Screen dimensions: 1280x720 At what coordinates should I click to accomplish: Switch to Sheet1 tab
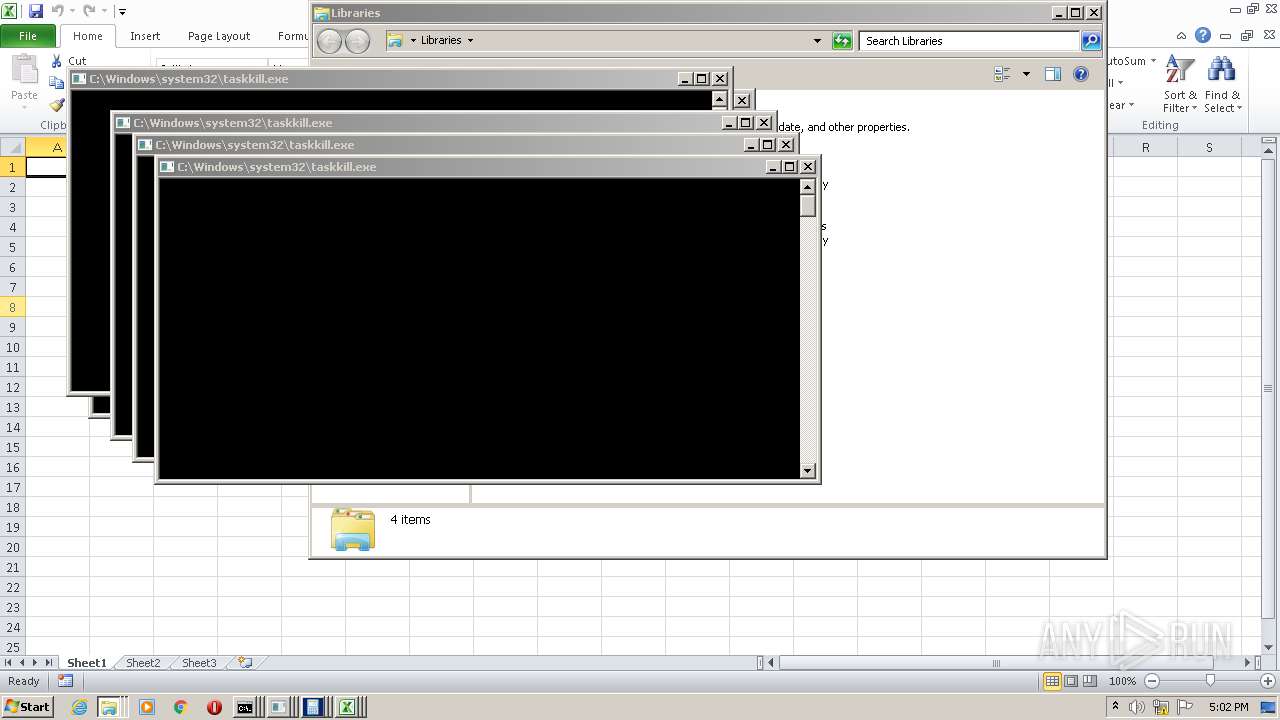point(86,663)
